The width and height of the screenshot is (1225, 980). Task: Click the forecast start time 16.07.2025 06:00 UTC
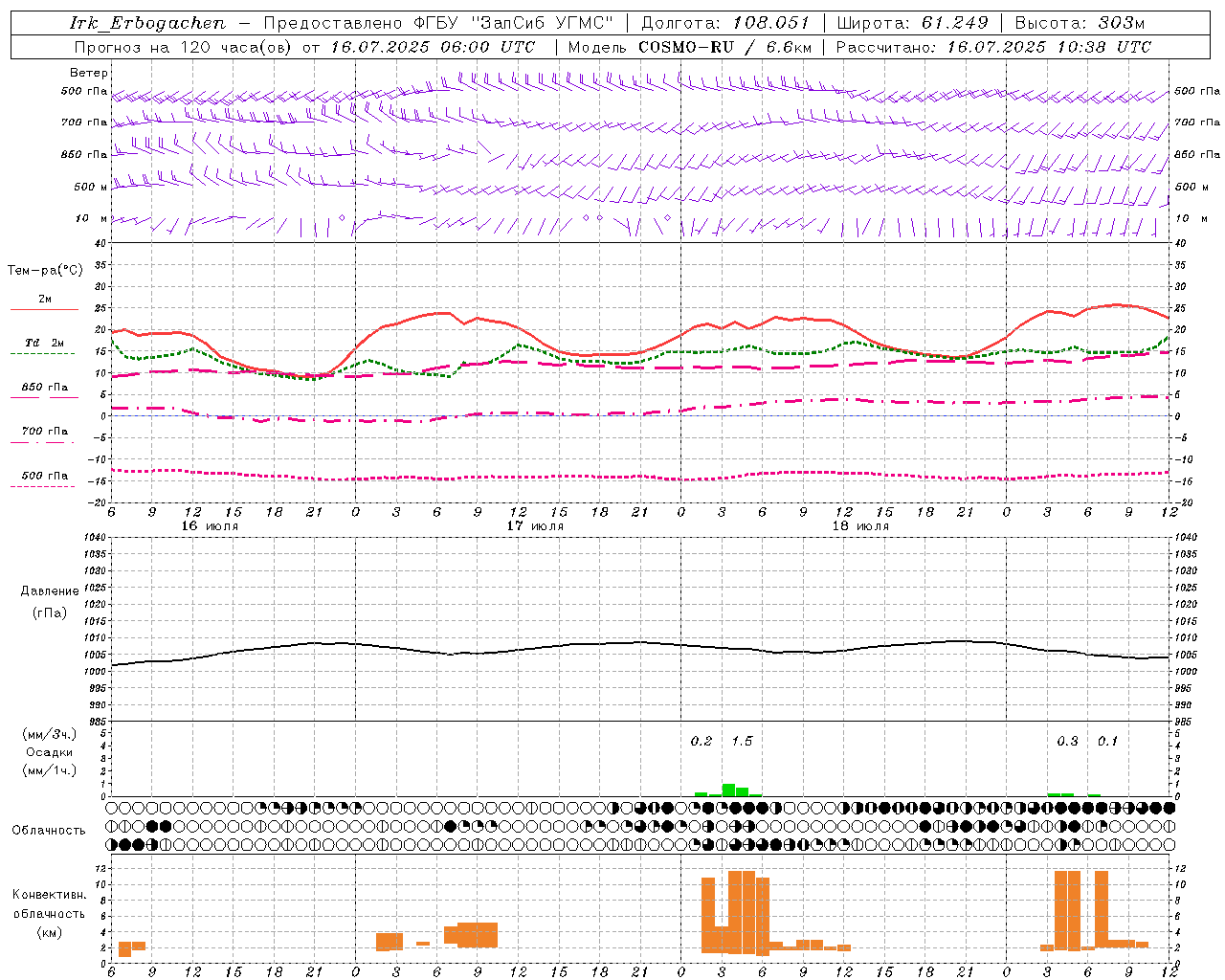click(x=432, y=47)
